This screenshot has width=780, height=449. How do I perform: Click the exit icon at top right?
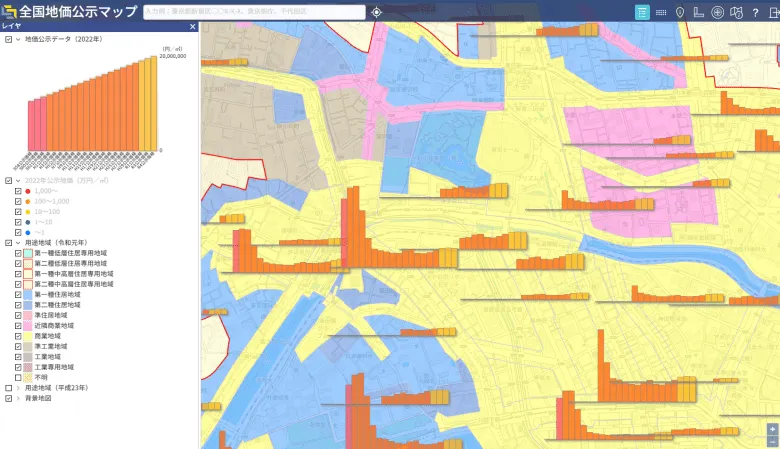[772, 12]
